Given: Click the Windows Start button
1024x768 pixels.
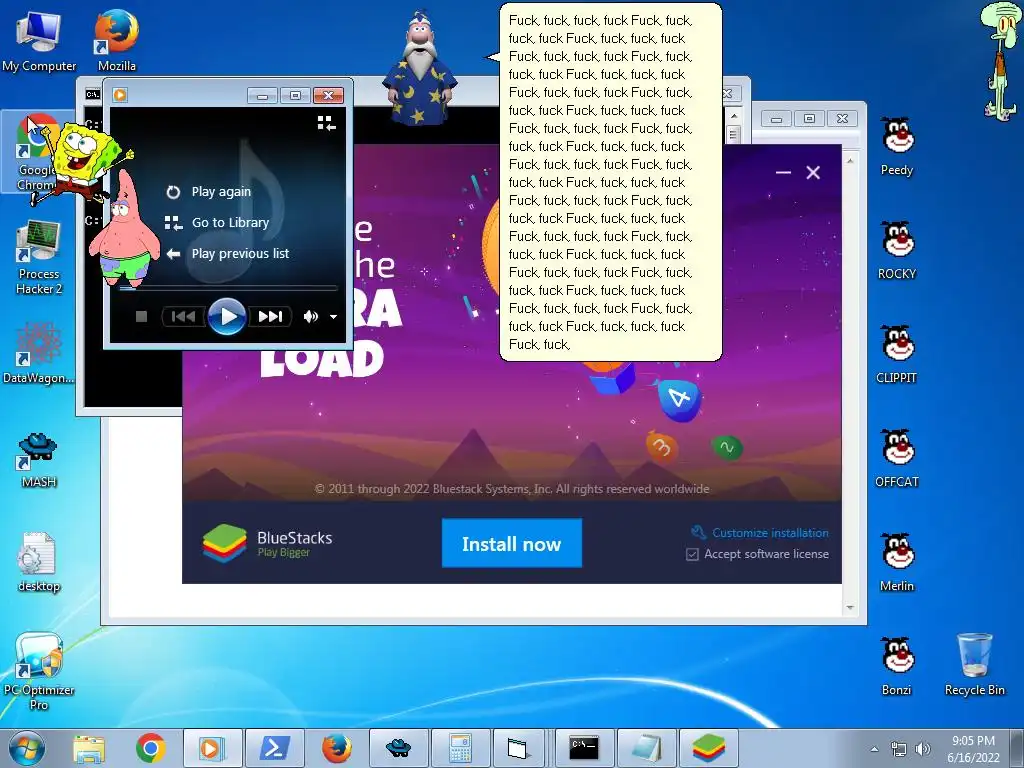Looking at the screenshot, I should click(x=27, y=748).
